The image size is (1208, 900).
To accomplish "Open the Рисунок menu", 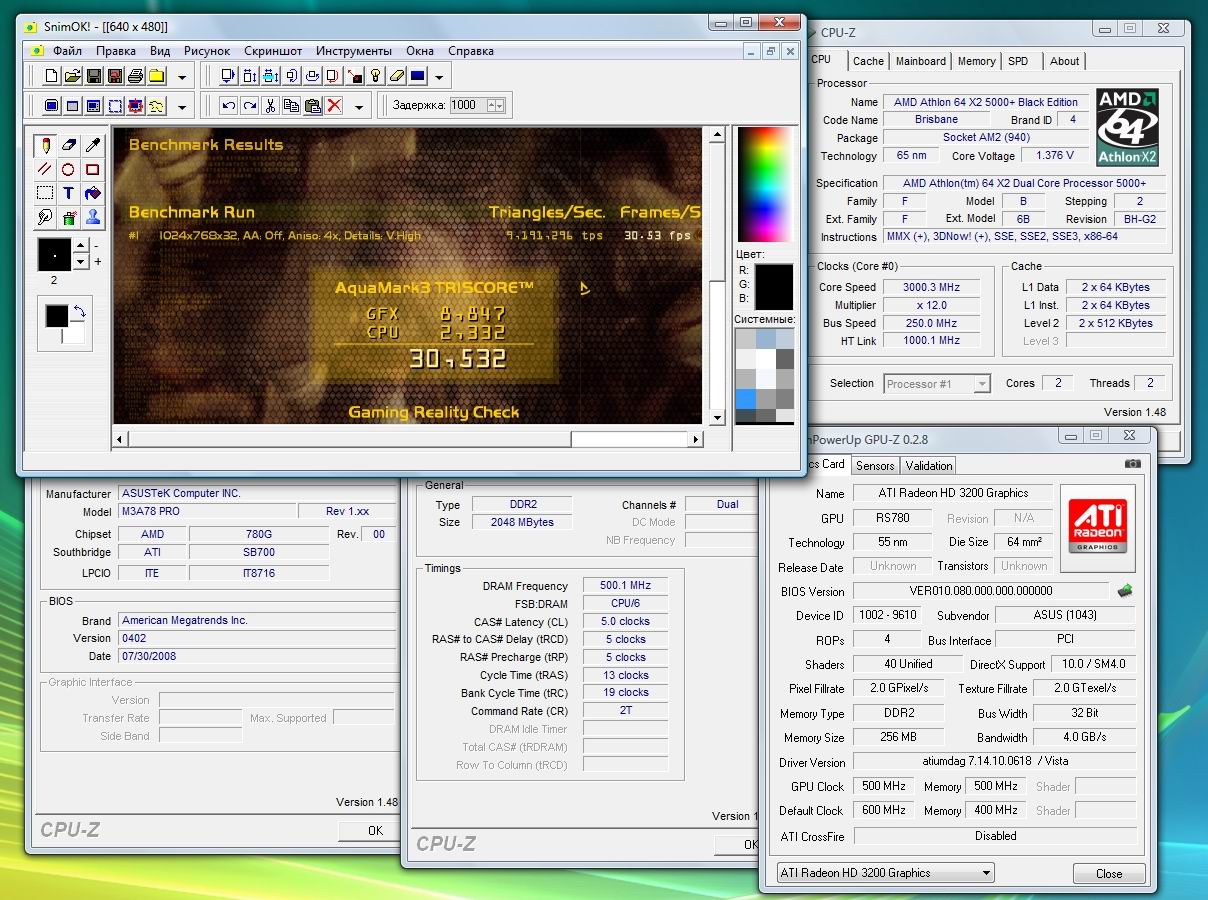I will [207, 51].
